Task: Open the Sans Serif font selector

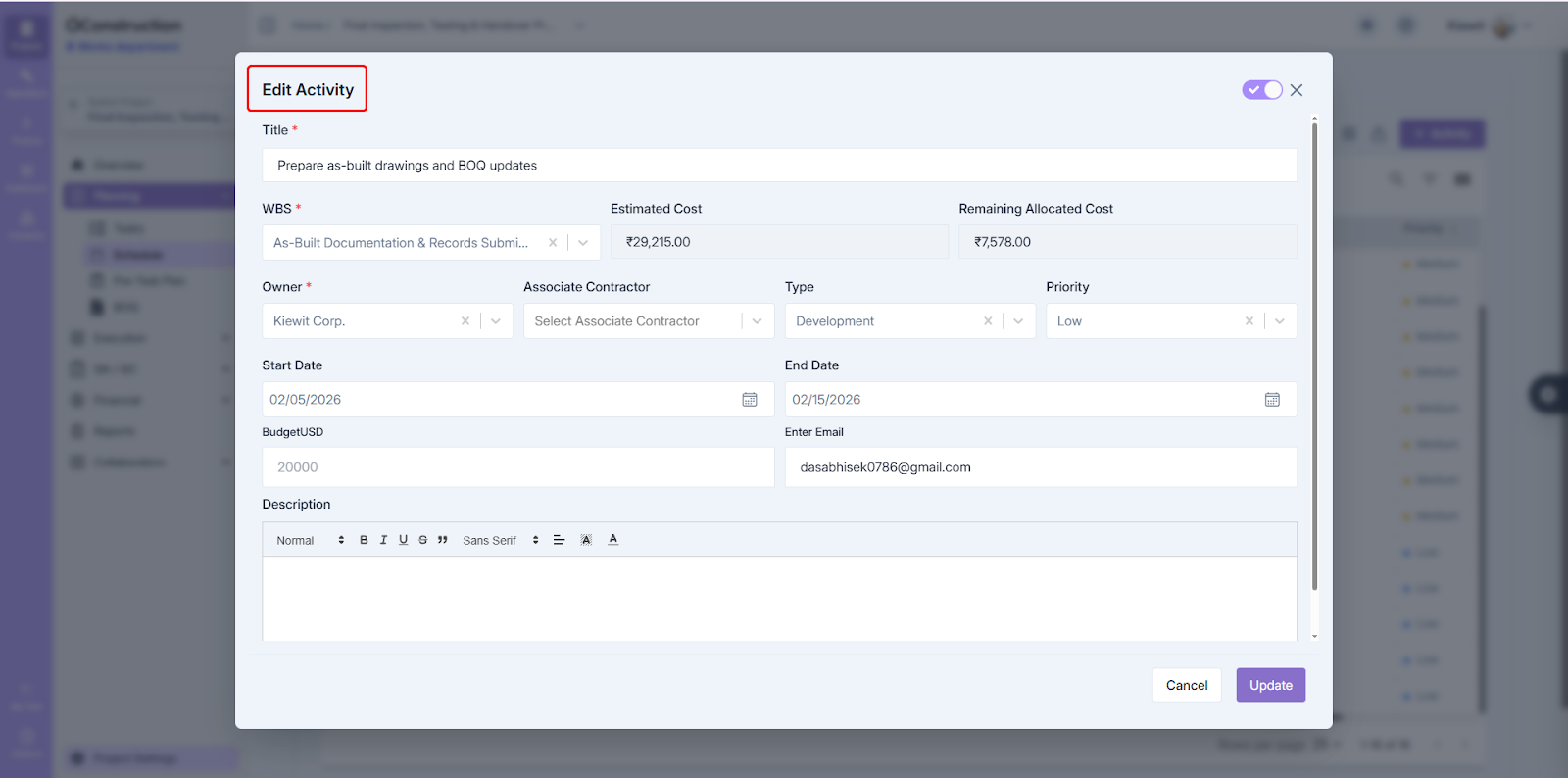Action: tap(501, 540)
